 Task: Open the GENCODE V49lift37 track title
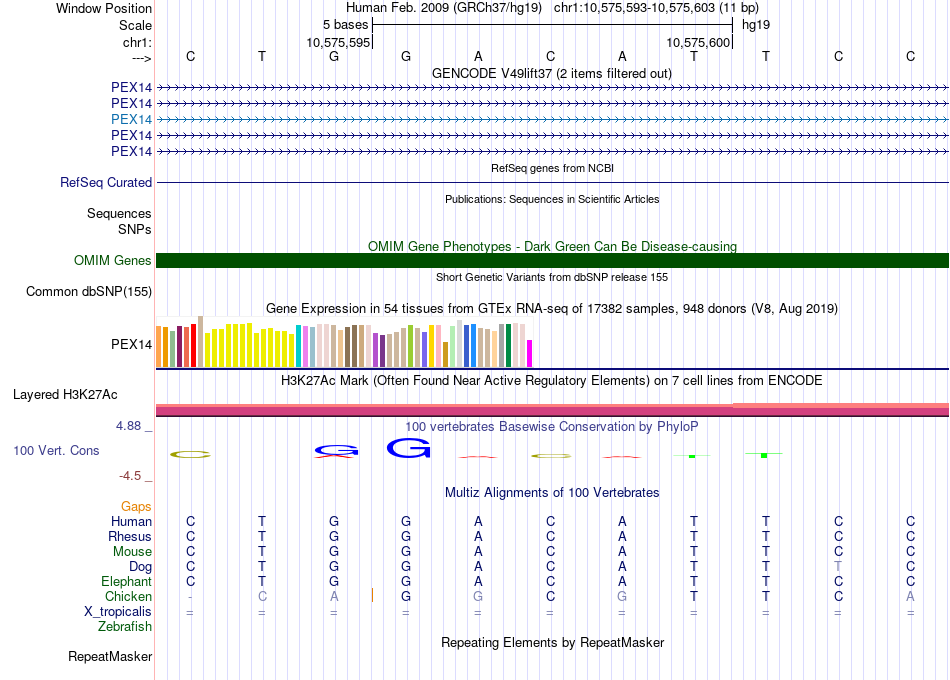pos(551,73)
